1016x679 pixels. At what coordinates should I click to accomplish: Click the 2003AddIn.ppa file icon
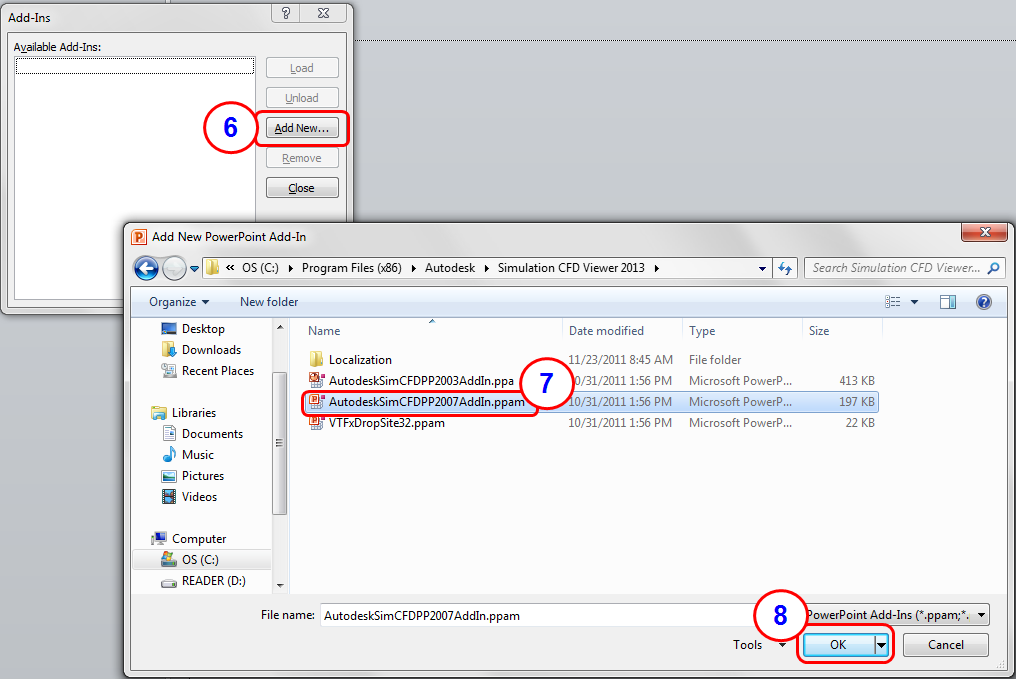pyautogui.click(x=316, y=380)
